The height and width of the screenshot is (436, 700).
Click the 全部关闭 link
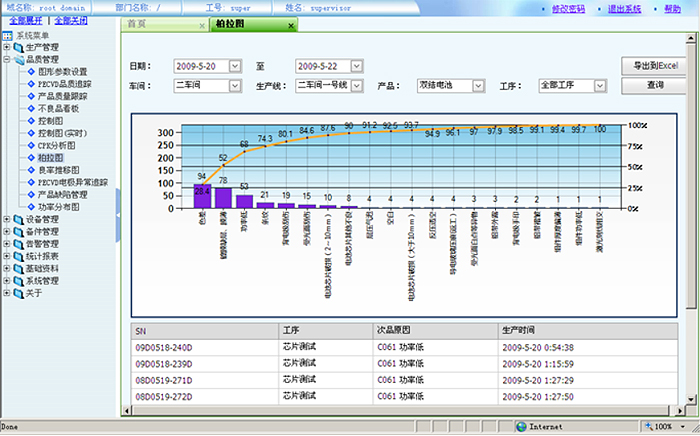click(71, 21)
